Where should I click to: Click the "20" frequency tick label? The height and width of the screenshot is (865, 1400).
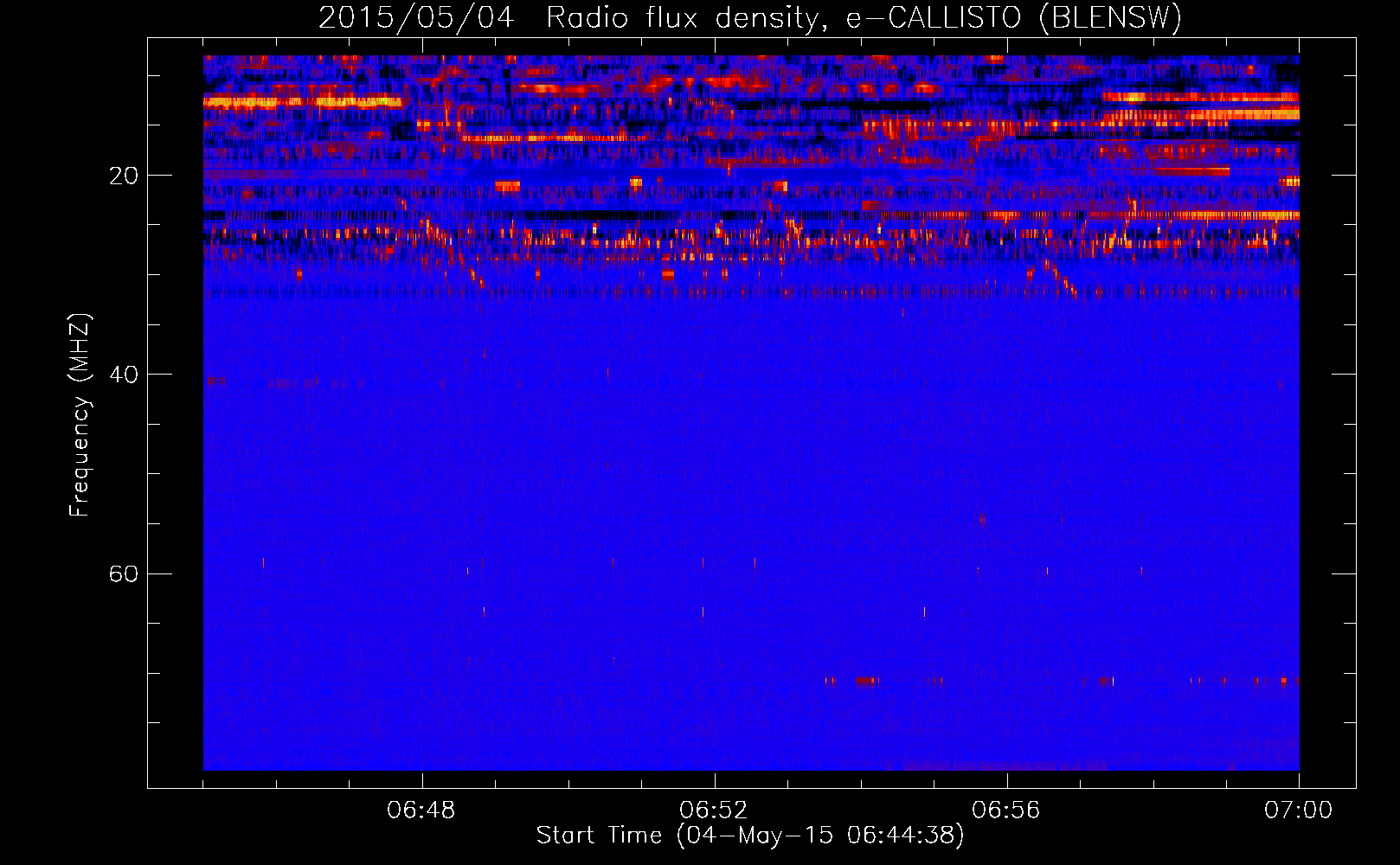[124, 176]
